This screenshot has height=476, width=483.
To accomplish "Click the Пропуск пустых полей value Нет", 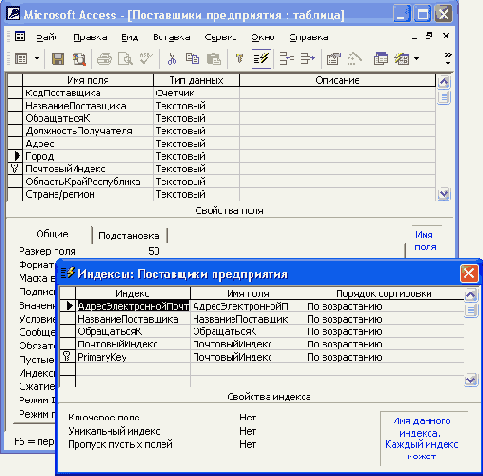I will point(248,444).
